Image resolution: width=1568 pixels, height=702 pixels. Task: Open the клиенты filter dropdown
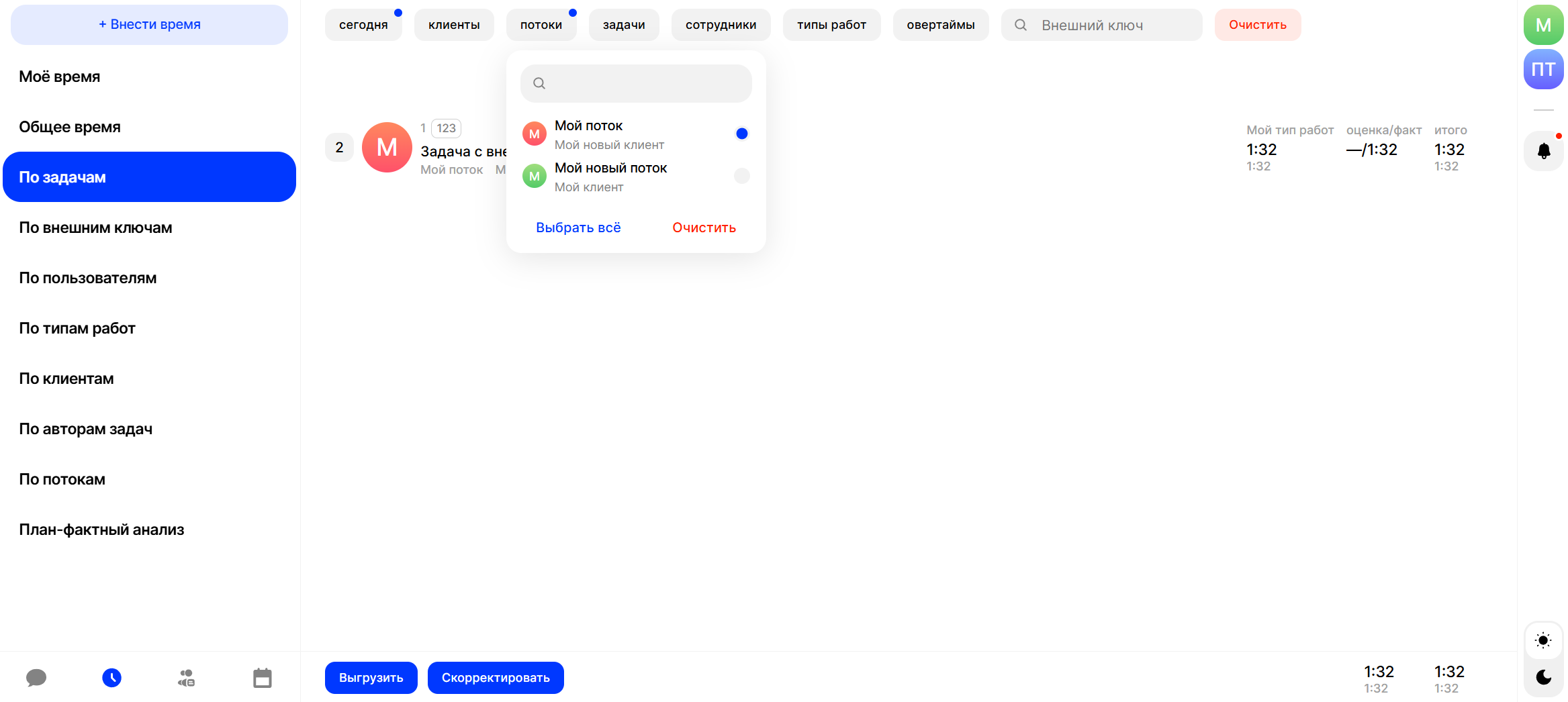[x=454, y=25]
